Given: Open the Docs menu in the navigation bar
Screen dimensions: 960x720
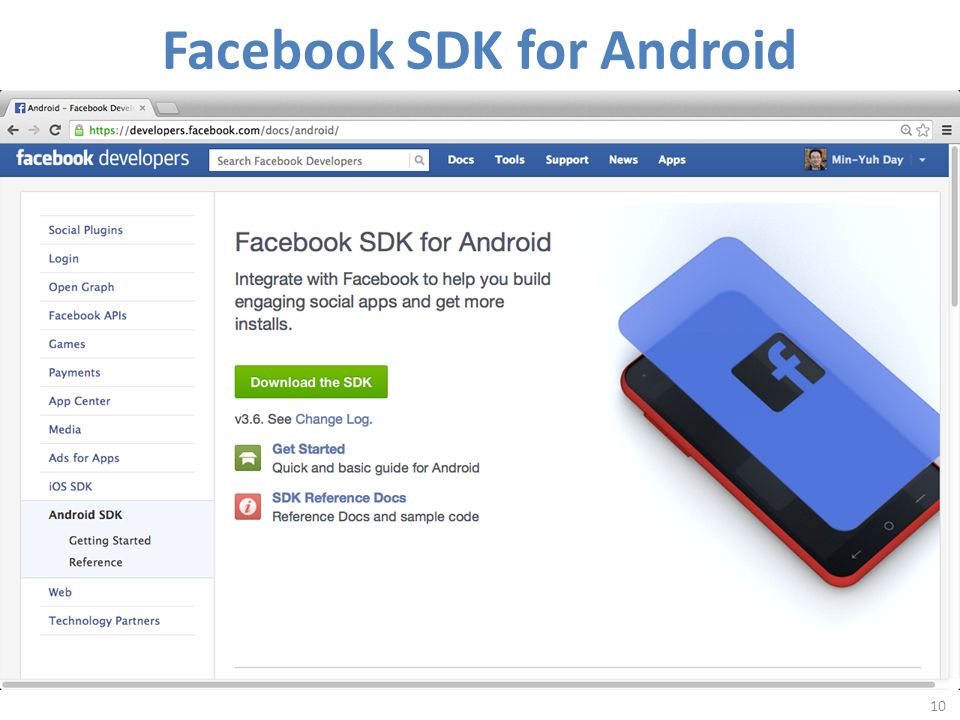Looking at the screenshot, I should click(460, 160).
